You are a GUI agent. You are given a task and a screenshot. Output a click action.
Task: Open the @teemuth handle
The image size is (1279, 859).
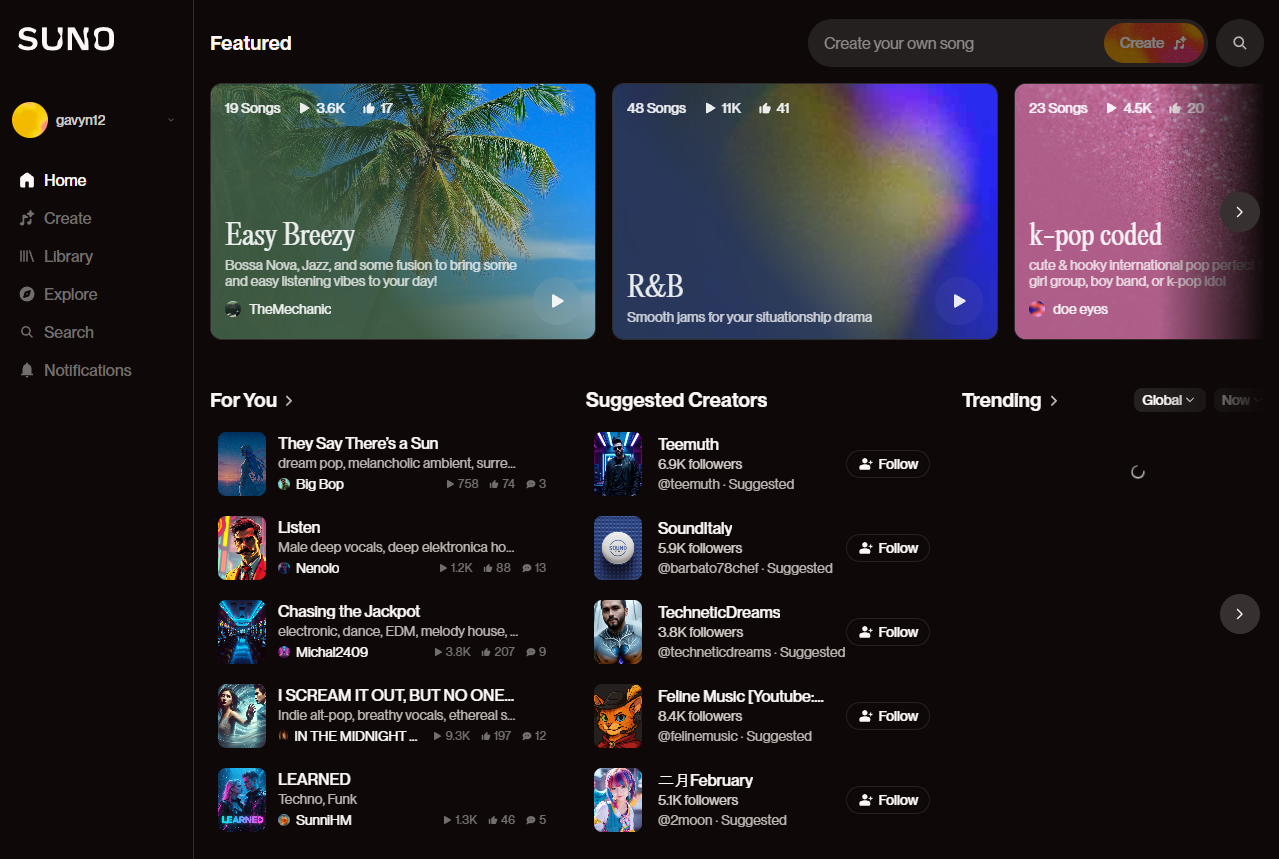pyautogui.click(x=689, y=484)
